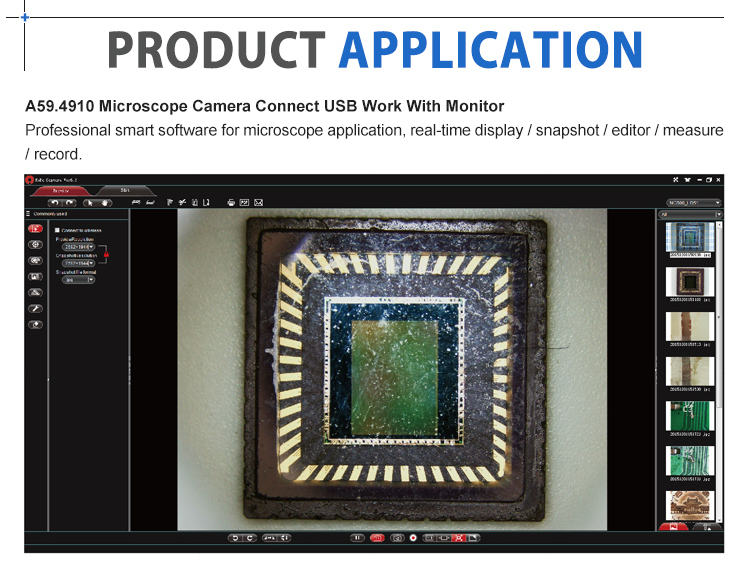The height and width of the screenshot is (572, 750).
Task: Toggle the red video button in bottom bar
Action: (x=377, y=538)
